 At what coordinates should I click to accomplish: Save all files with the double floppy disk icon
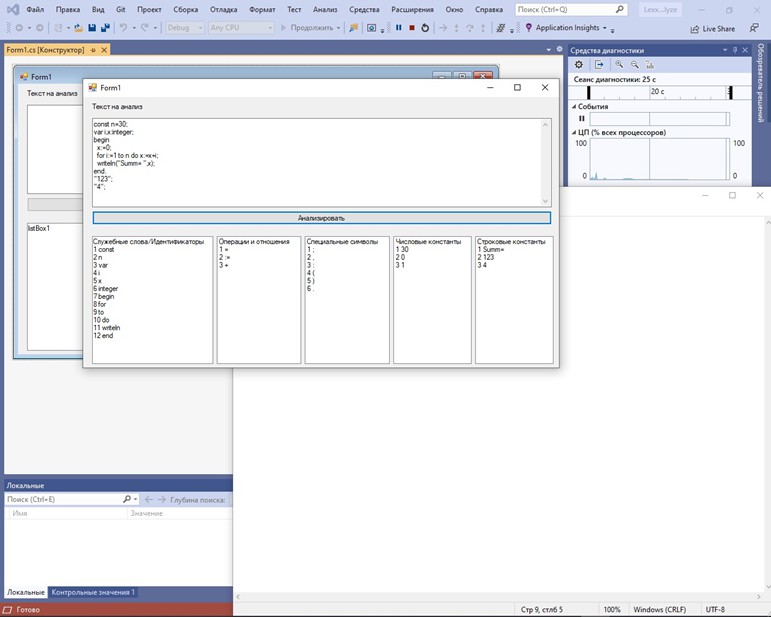[x=105, y=28]
